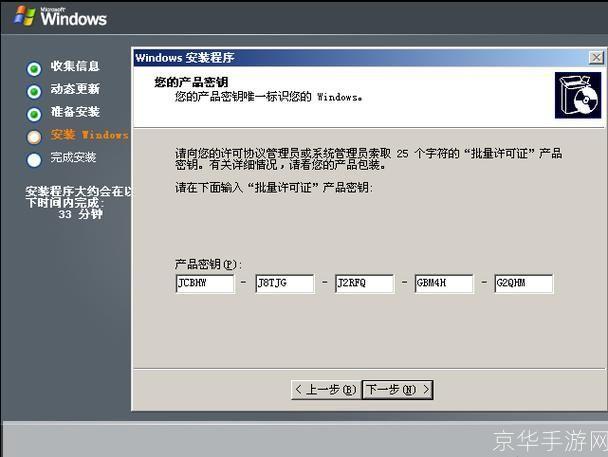
Task: Click the 您的产品密钥 heading
Action: (x=191, y=82)
